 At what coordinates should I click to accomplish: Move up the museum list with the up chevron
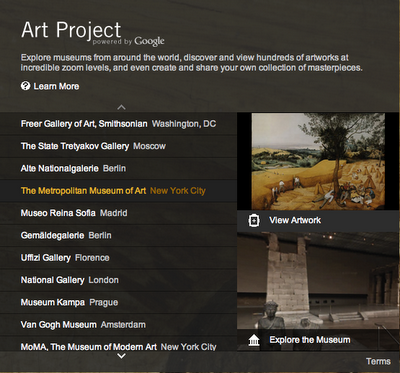[x=122, y=107]
